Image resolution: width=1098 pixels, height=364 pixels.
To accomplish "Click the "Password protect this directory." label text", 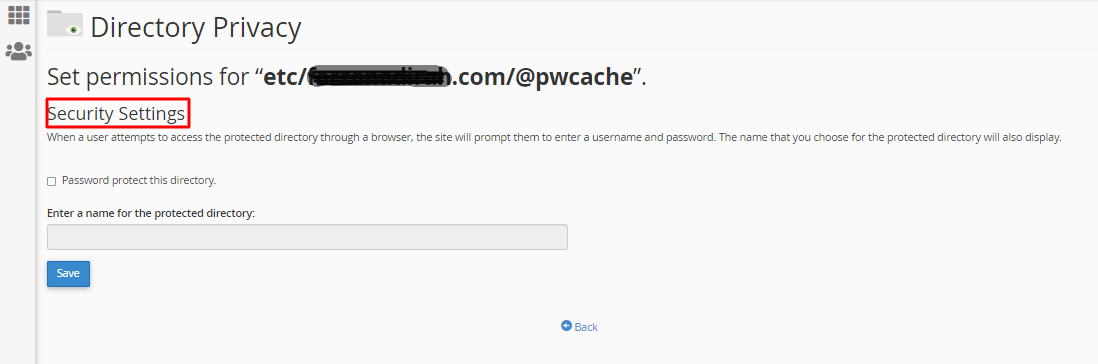I will (139, 180).
